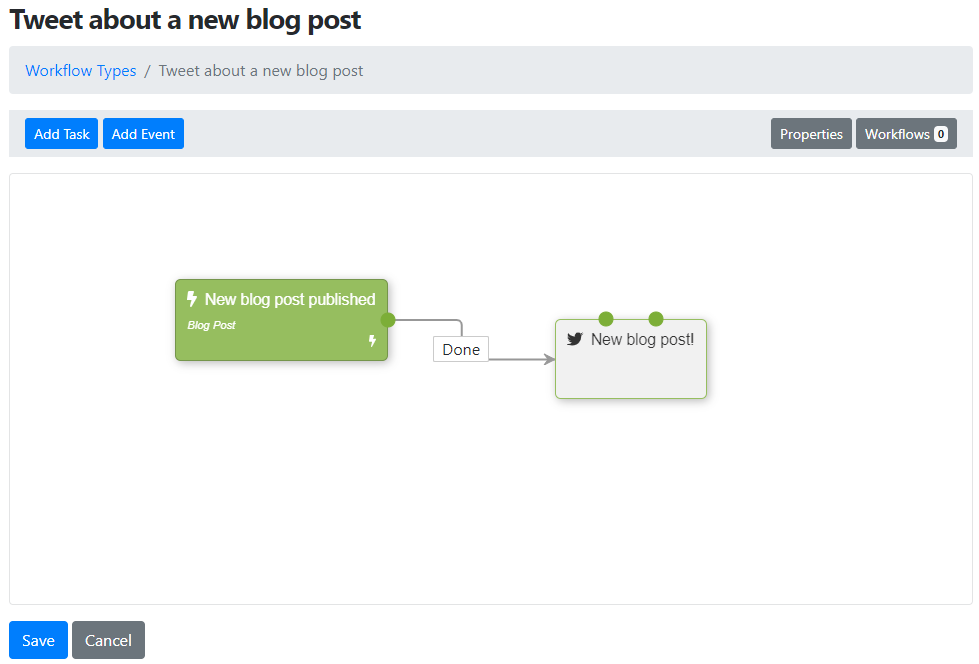Viewport: 979px width, 664px height.
Task: Click the Blog Post subtitle in event node
Action: tap(211, 325)
